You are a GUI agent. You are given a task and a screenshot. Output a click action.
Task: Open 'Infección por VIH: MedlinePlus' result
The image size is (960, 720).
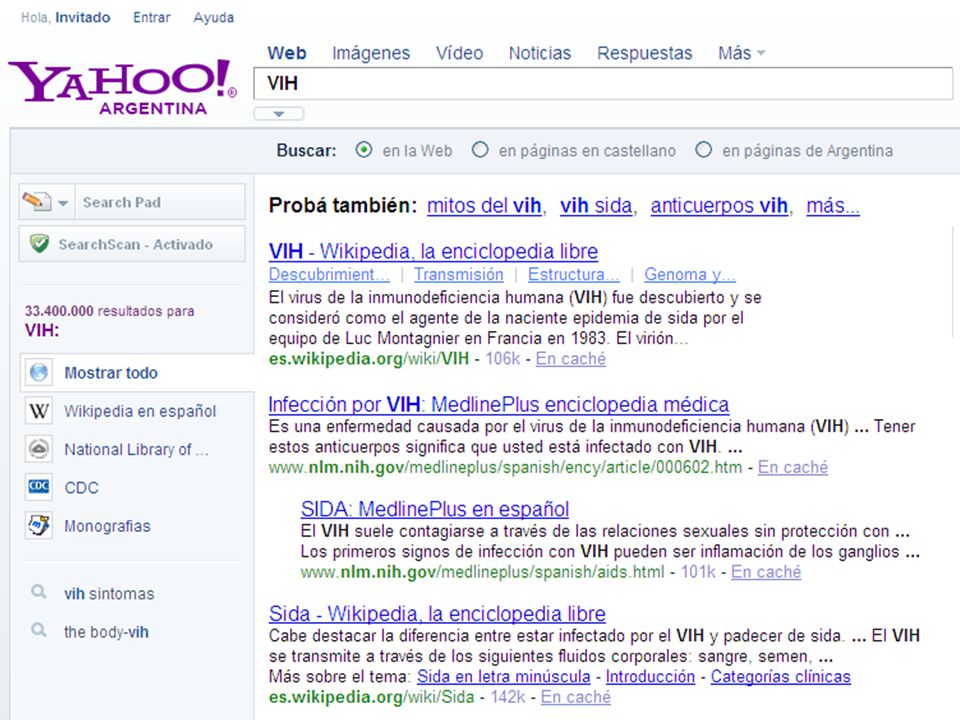498,404
